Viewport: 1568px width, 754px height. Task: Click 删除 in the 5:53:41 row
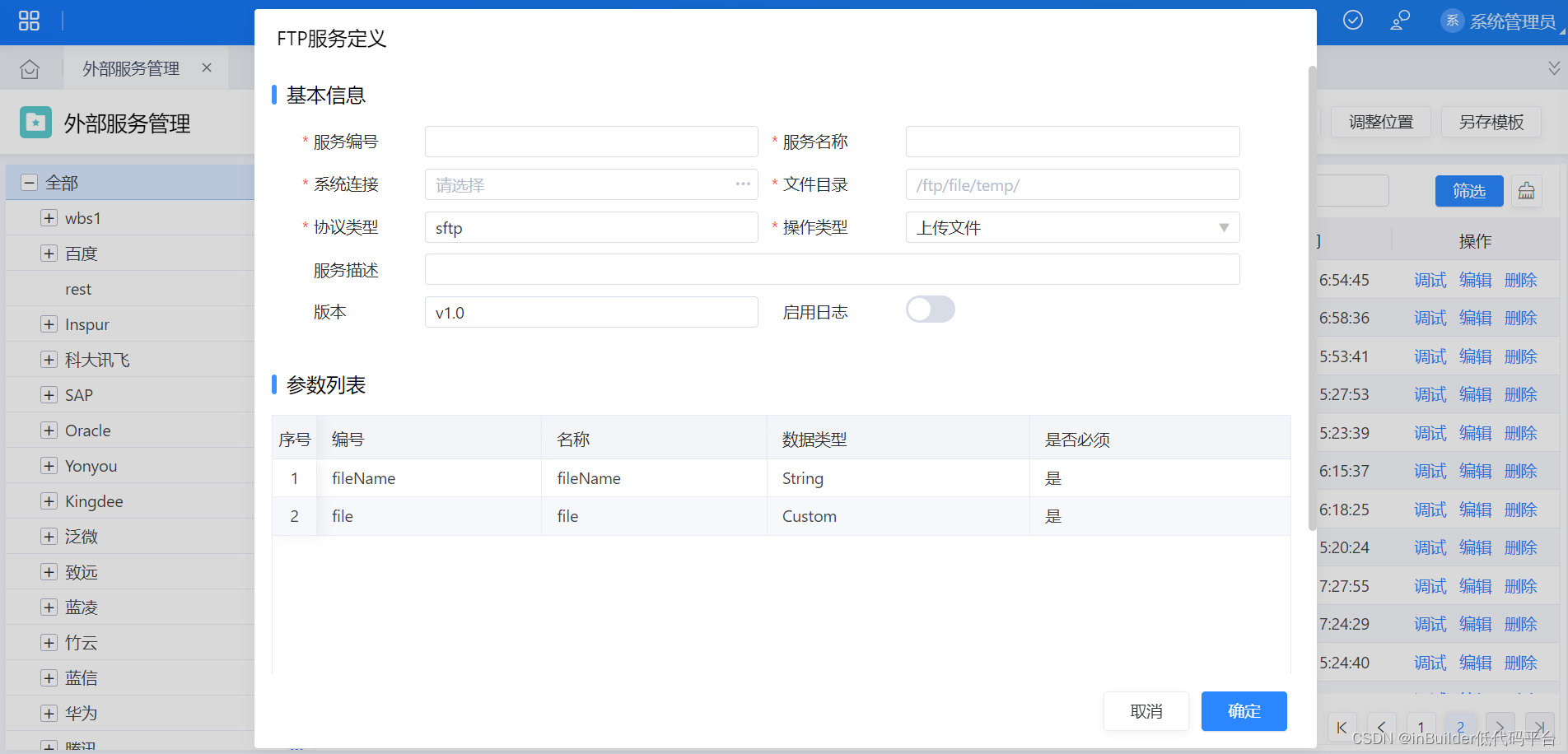(x=1521, y=356)
